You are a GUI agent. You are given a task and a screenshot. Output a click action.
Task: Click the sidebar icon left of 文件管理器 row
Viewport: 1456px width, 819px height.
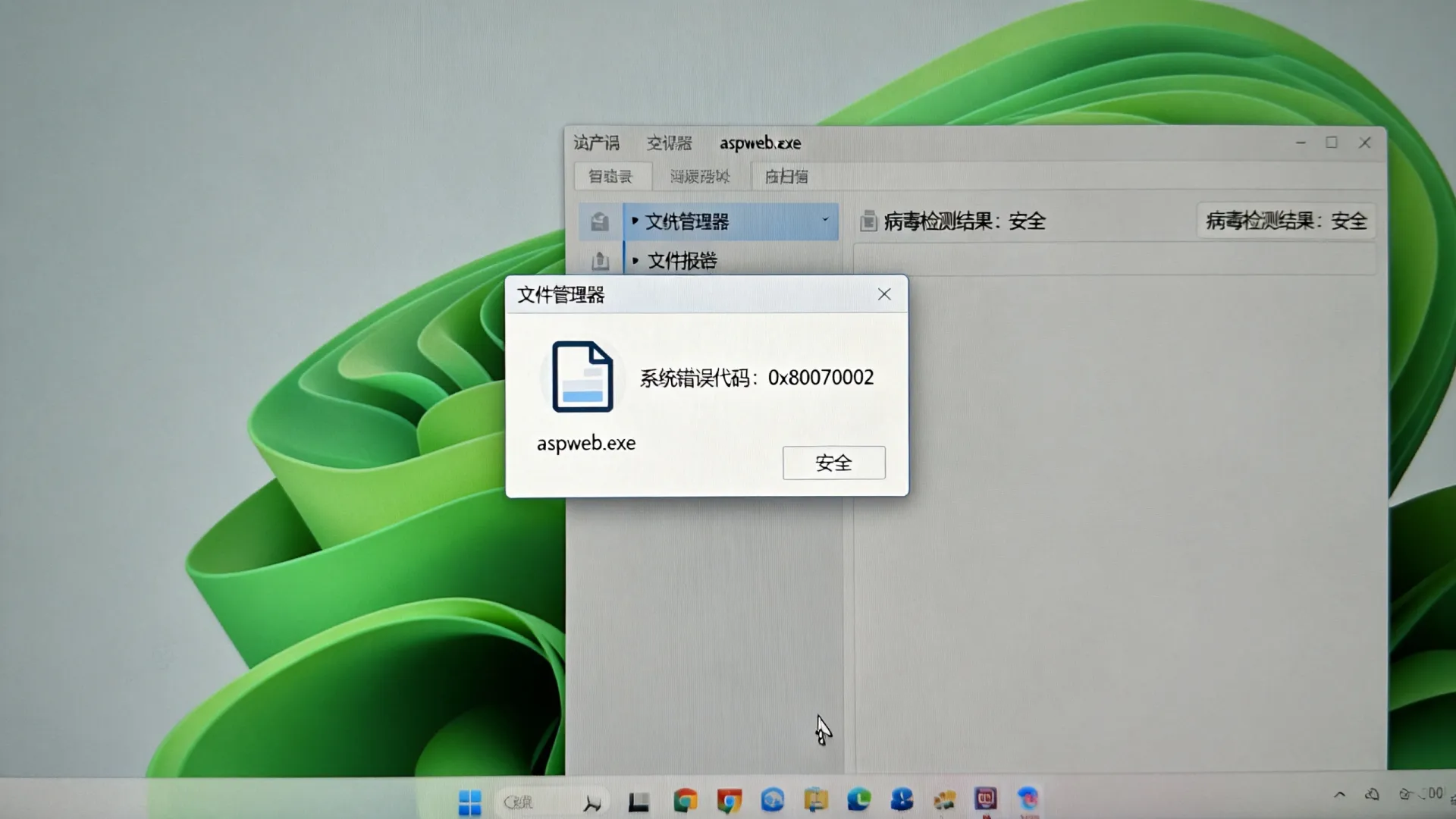[x=600, y=221]
